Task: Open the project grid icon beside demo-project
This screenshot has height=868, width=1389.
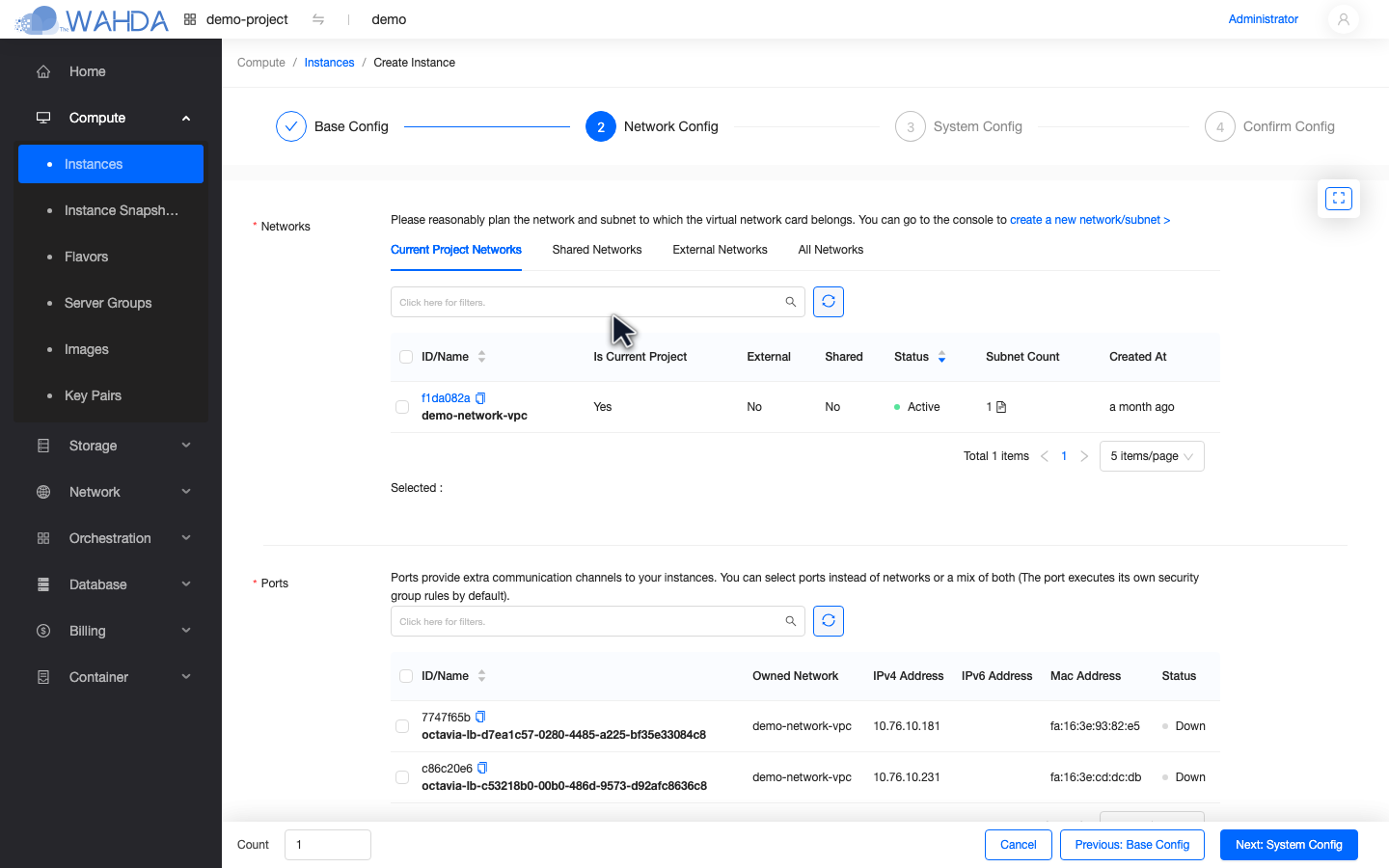Action: point(190,19)
